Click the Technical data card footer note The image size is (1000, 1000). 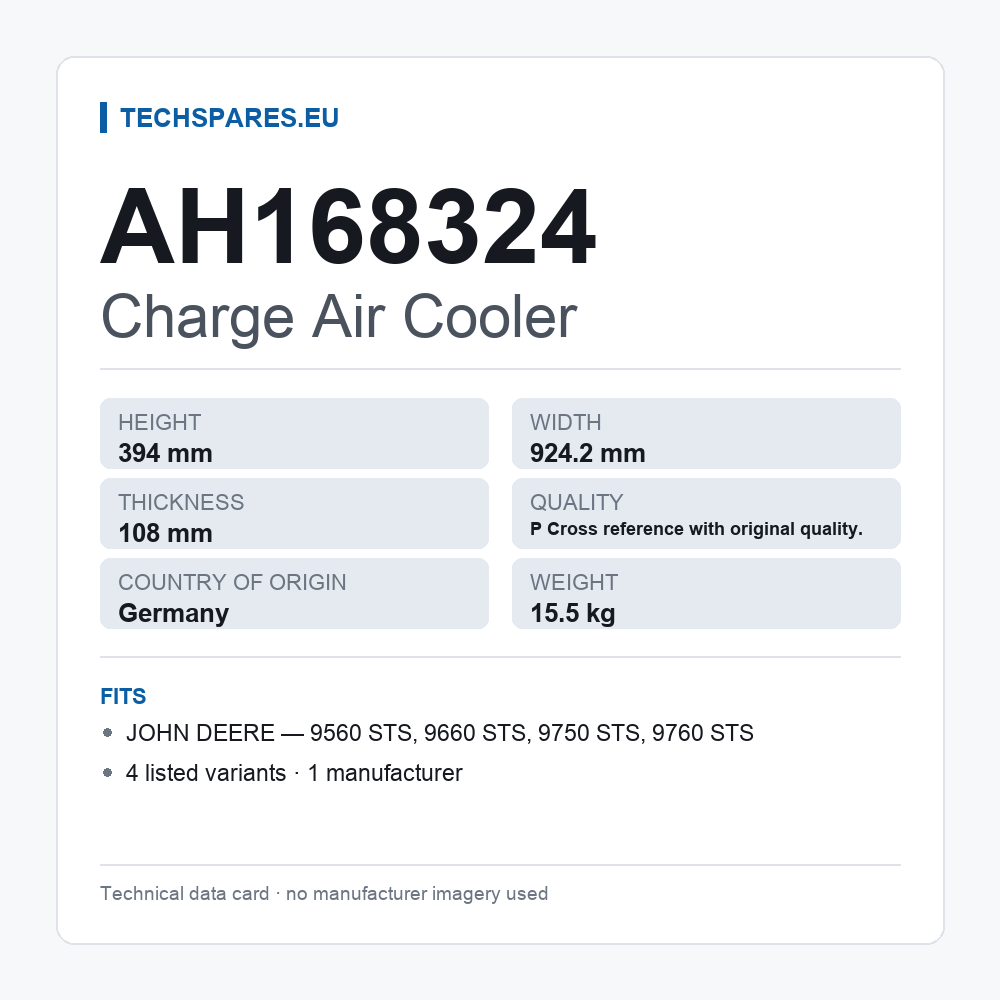point(324,893)
